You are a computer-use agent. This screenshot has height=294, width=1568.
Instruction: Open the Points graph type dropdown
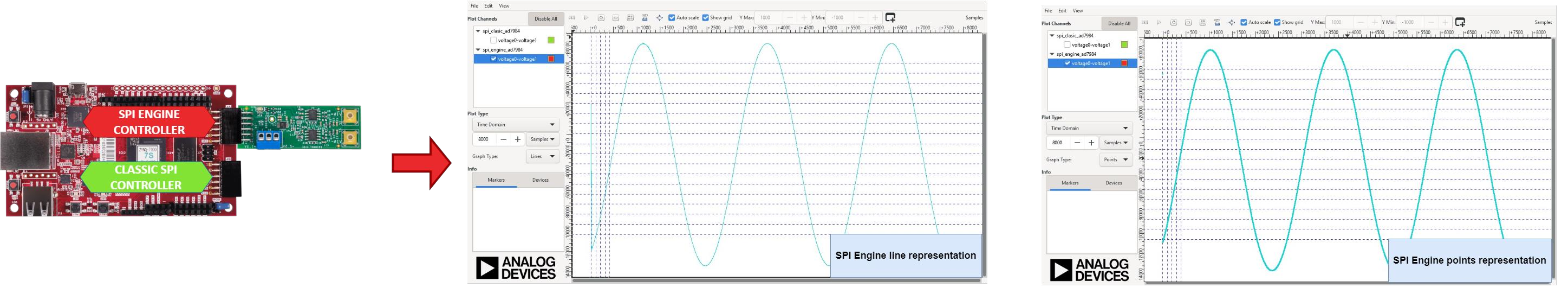1116,160
